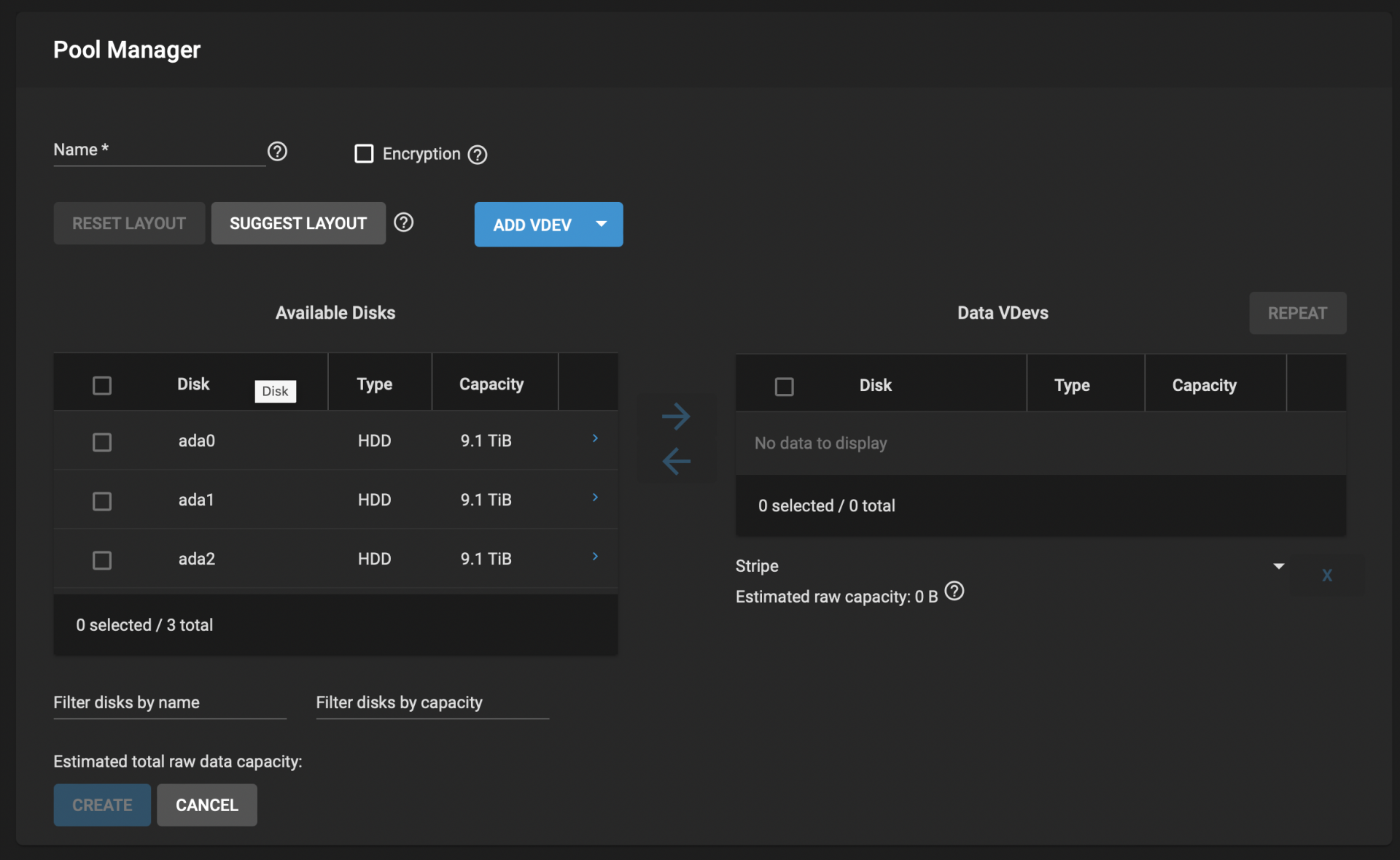The width and height of the screenshot is (1400, 860).
Task: Focus the pool Name input field
Action: [160, 150]
